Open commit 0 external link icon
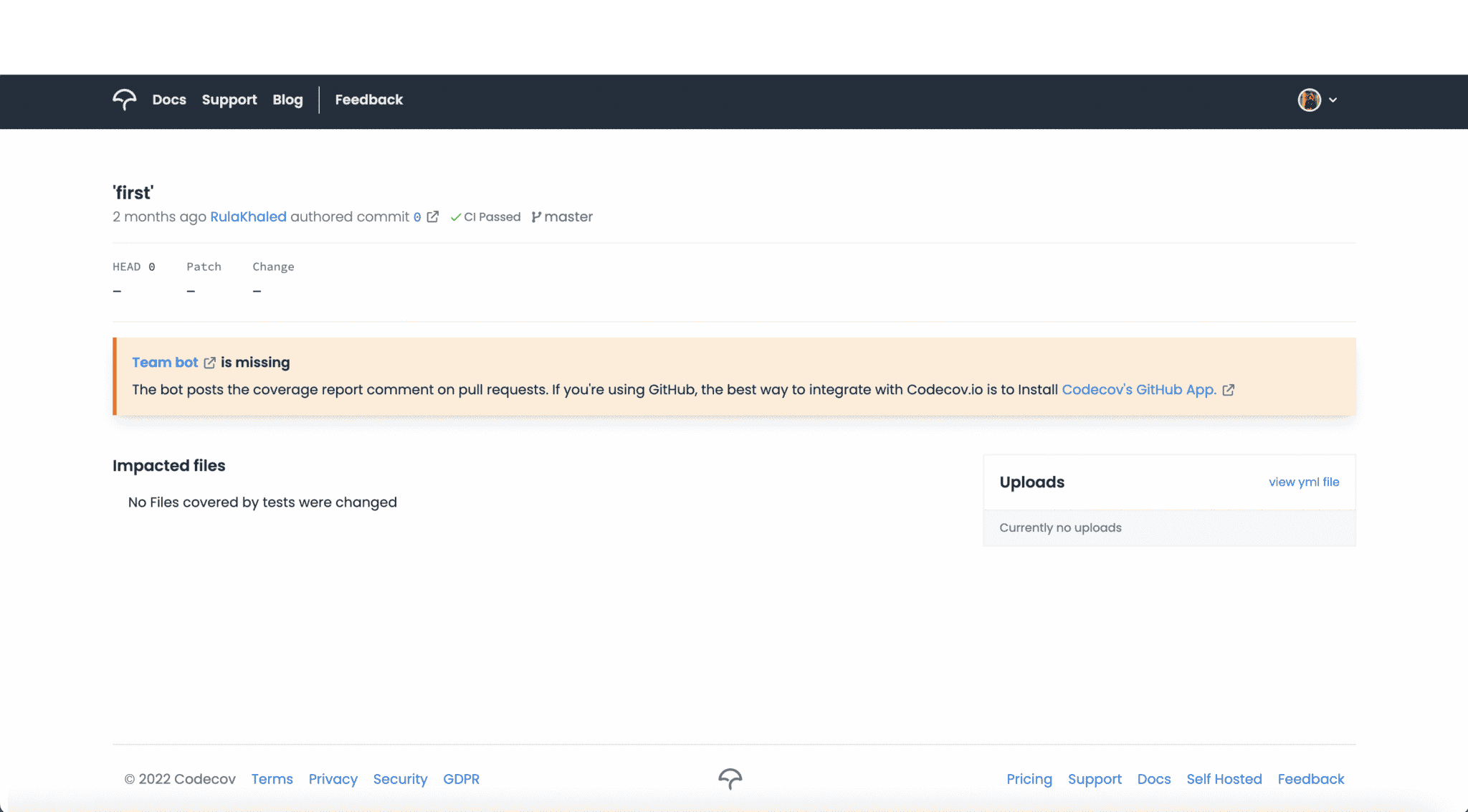1468x812 pixels. point(433,216)
